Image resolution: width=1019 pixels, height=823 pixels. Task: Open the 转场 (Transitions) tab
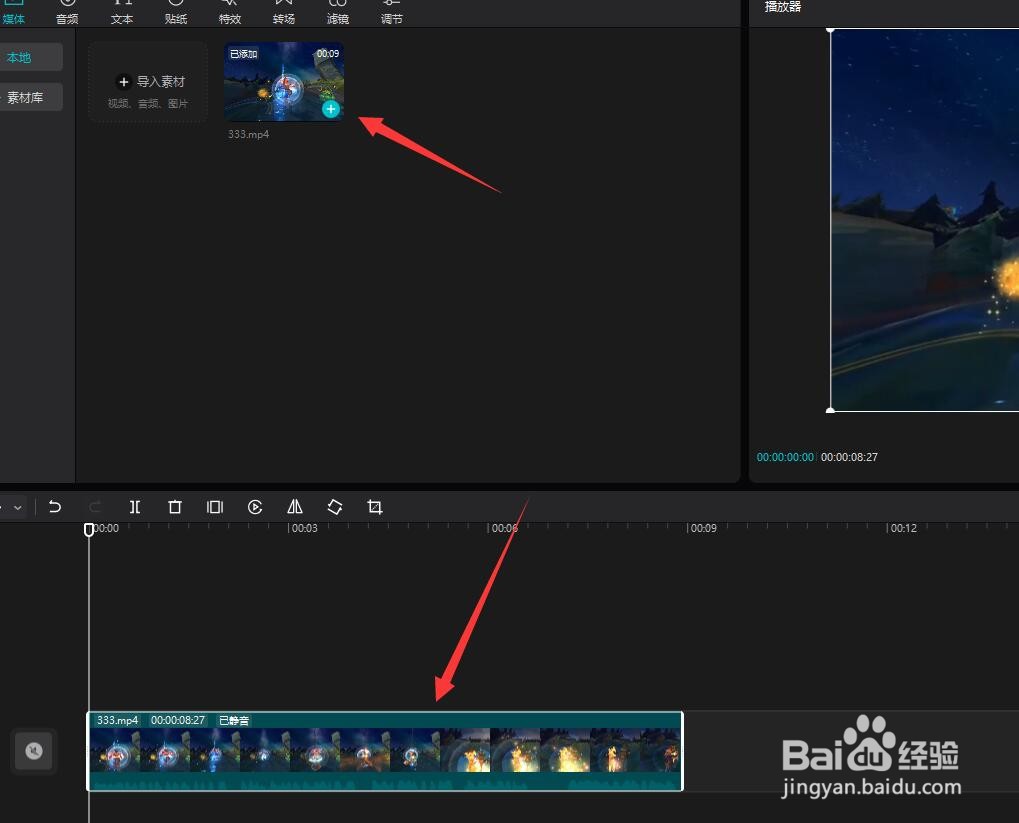pos(283,13)
